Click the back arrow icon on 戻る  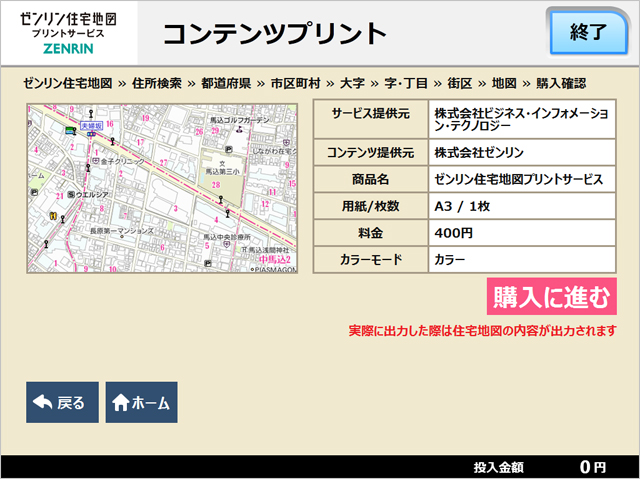(42, 402)
